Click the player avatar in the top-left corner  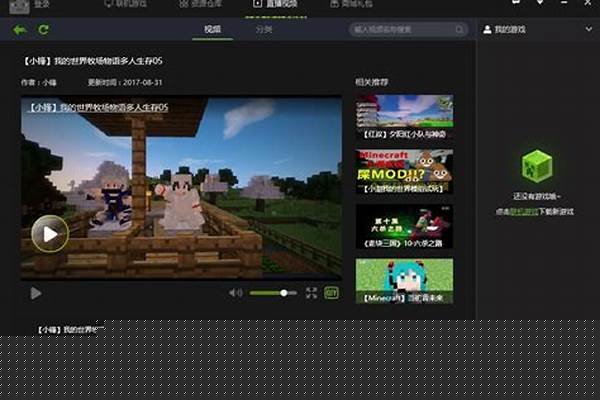coord(20,6)
